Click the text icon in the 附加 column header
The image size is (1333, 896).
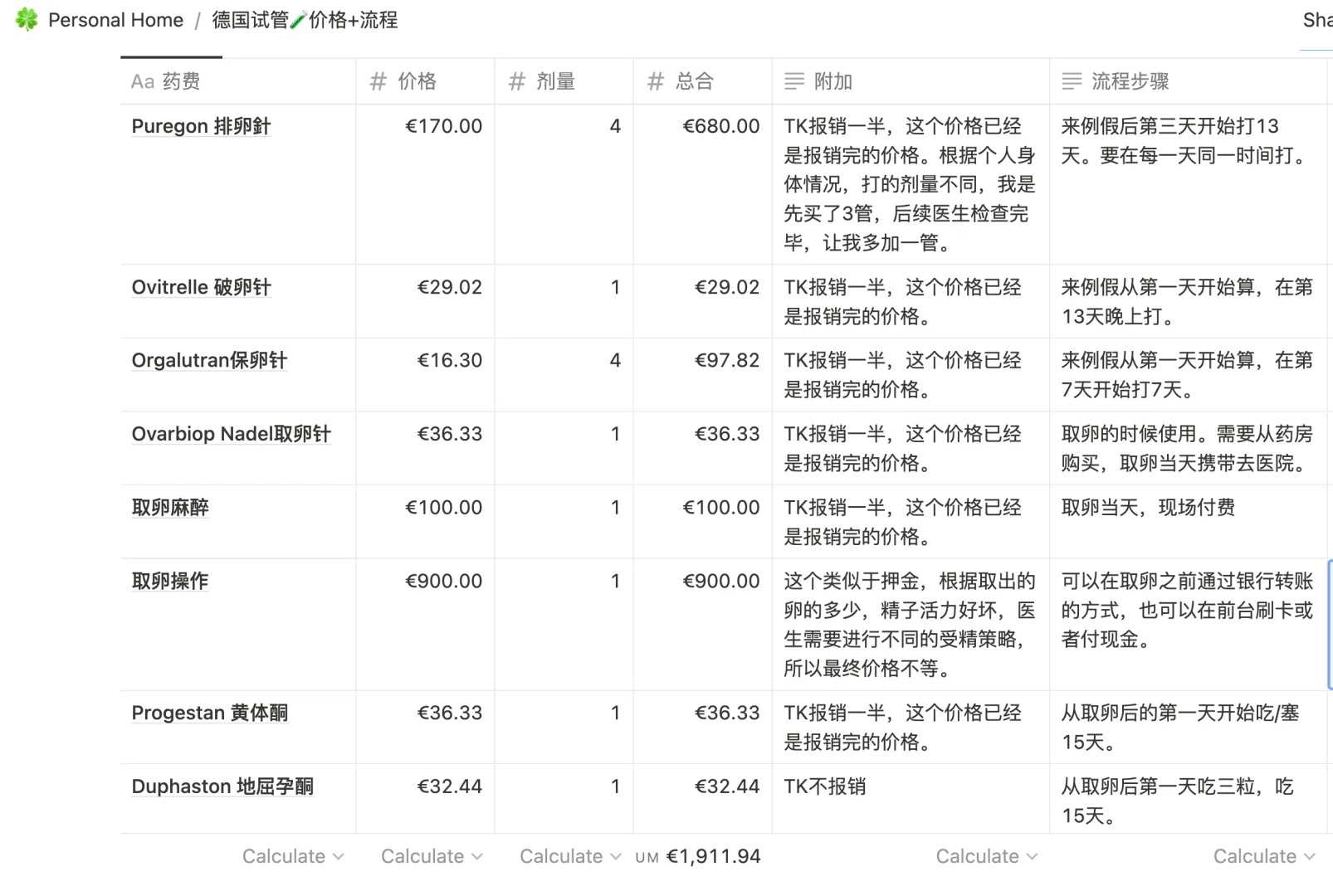(795, 81)
